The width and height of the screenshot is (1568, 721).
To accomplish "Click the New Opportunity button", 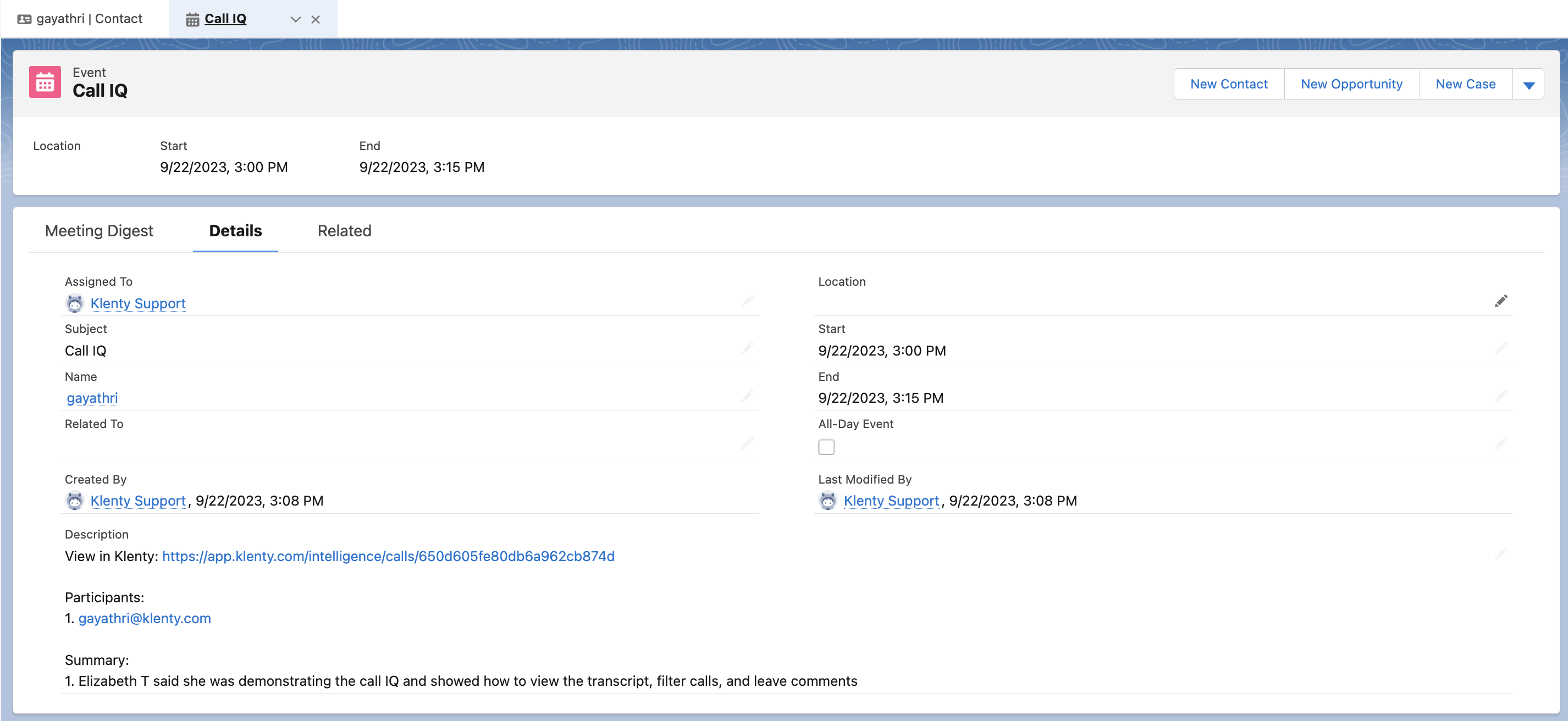I will point(1351,84).
